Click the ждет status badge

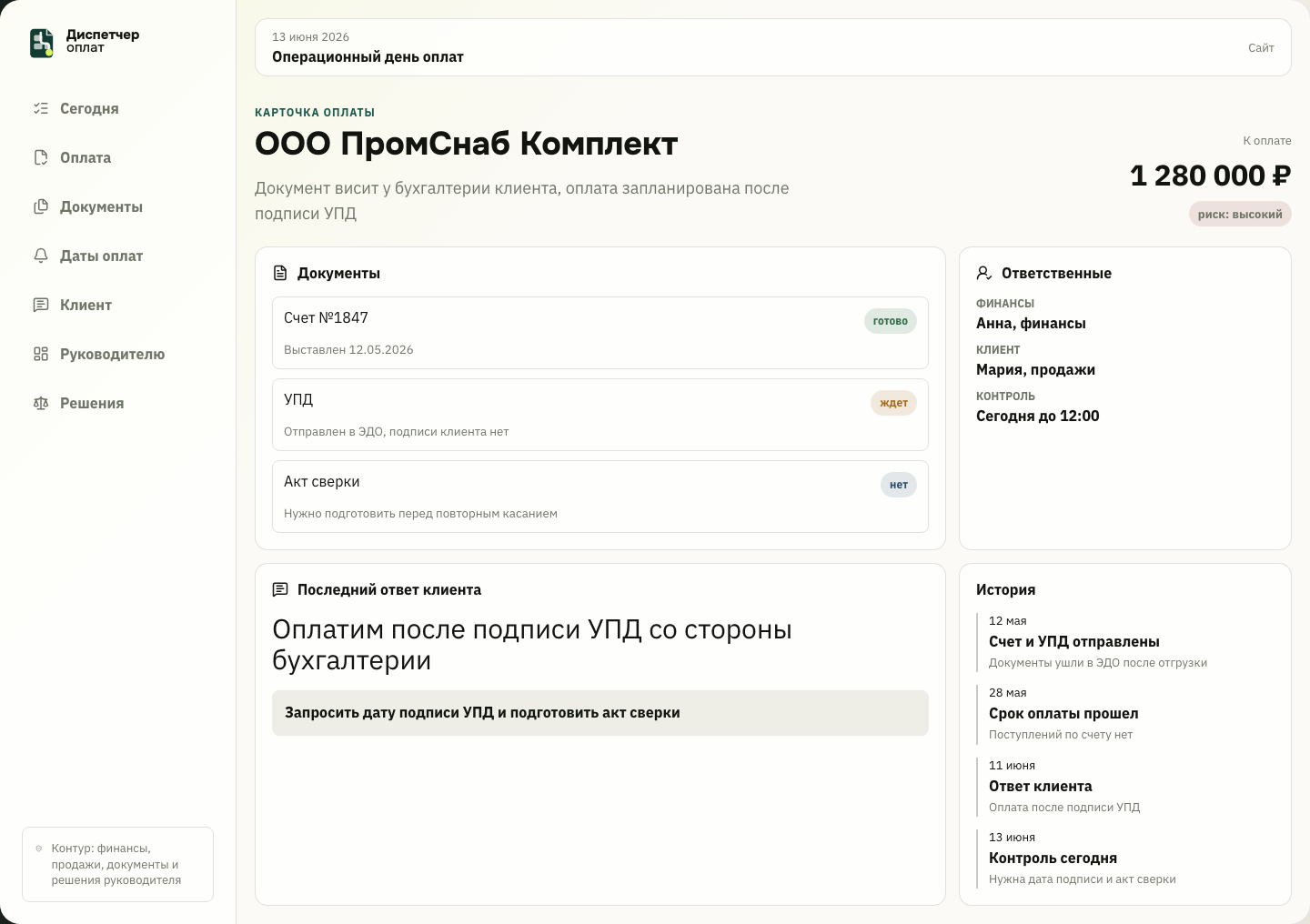tap(893, 403)
